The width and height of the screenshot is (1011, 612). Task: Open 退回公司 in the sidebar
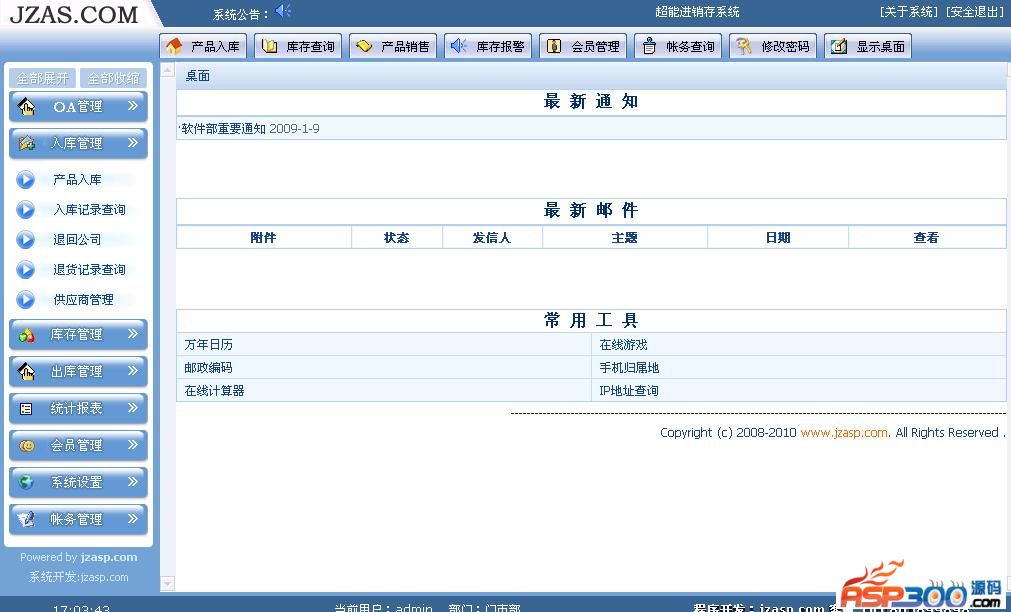pos(77,239)
